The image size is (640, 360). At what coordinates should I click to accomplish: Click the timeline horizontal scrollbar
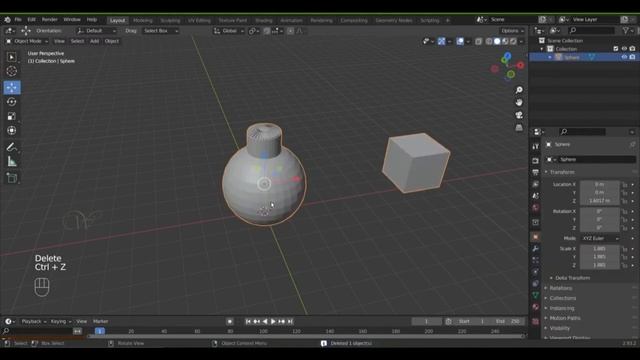click(306, 336)
